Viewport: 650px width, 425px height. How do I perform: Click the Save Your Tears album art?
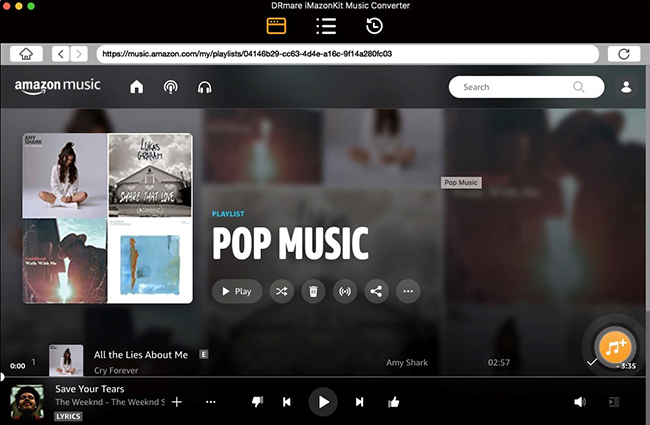click(x=27, y=401)
